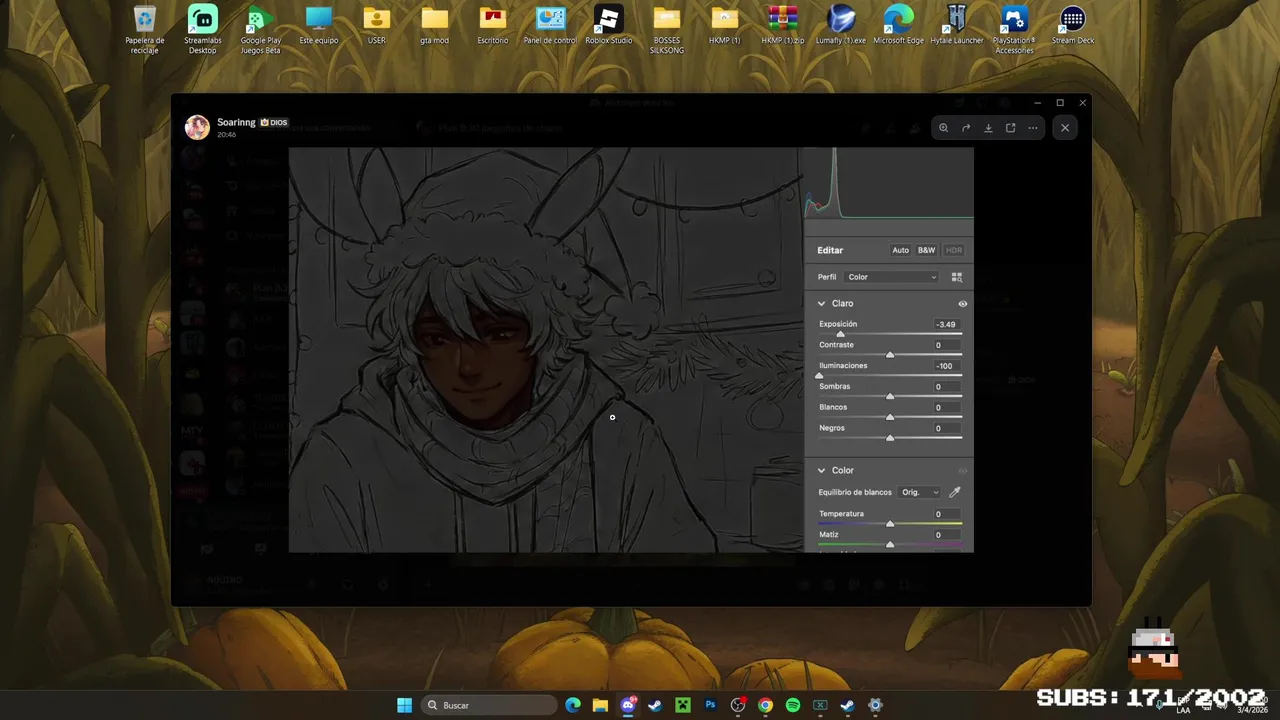Image resolution: width=1280 pixels, height=720 pixels.
Task: Select the HKMP (1) folder
Action: point(725,26)
